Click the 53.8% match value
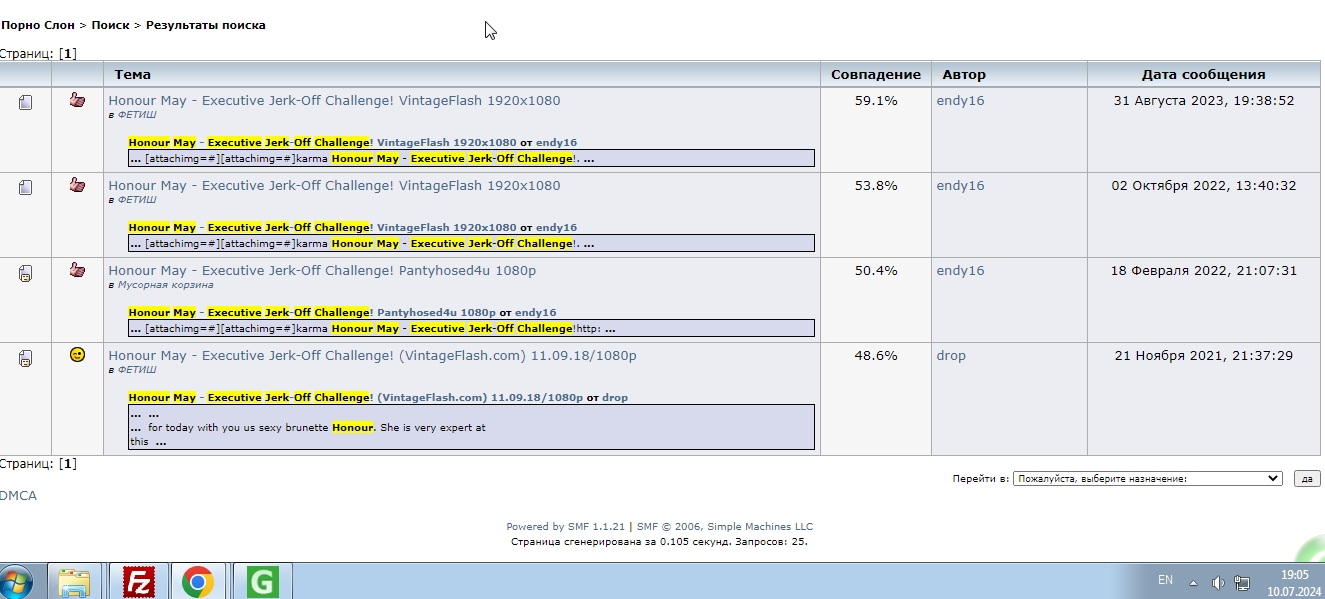The image size is (1325, 599). (x=876, y=186)
